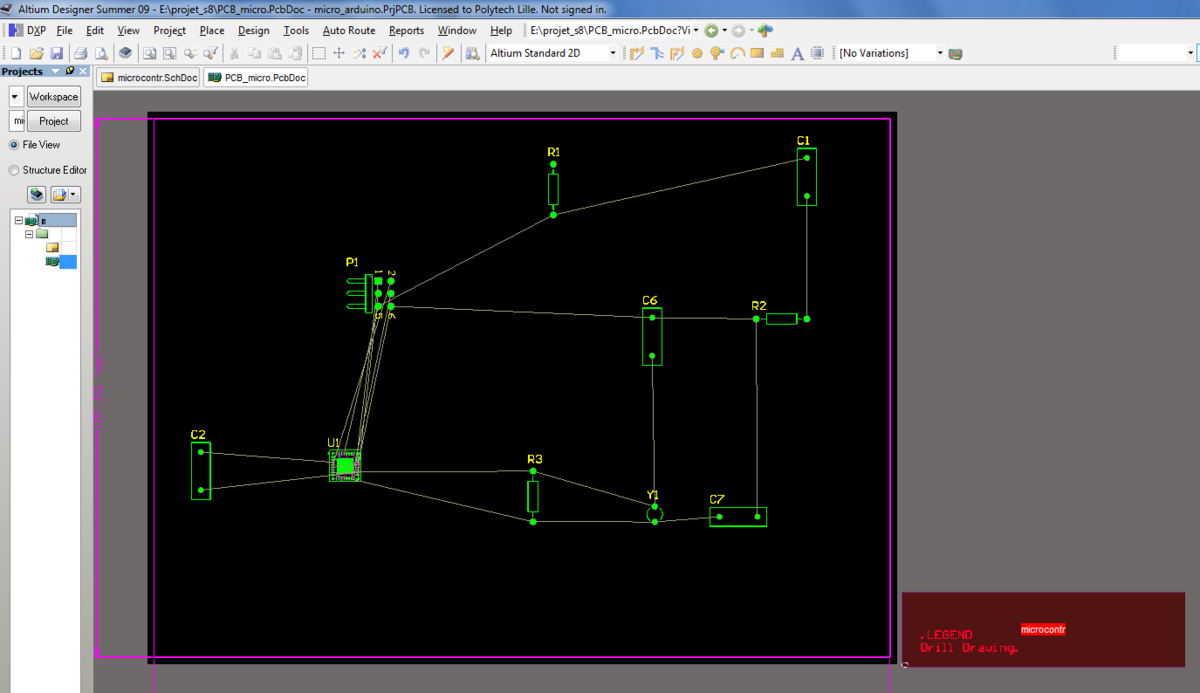Select the Place Pad tool
This screenshot has width=1200, height=693.
point(697,53)
